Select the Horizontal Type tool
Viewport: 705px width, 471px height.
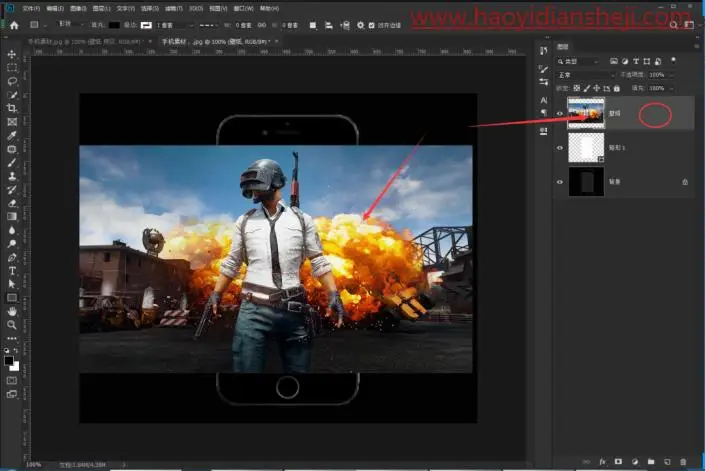12,271
